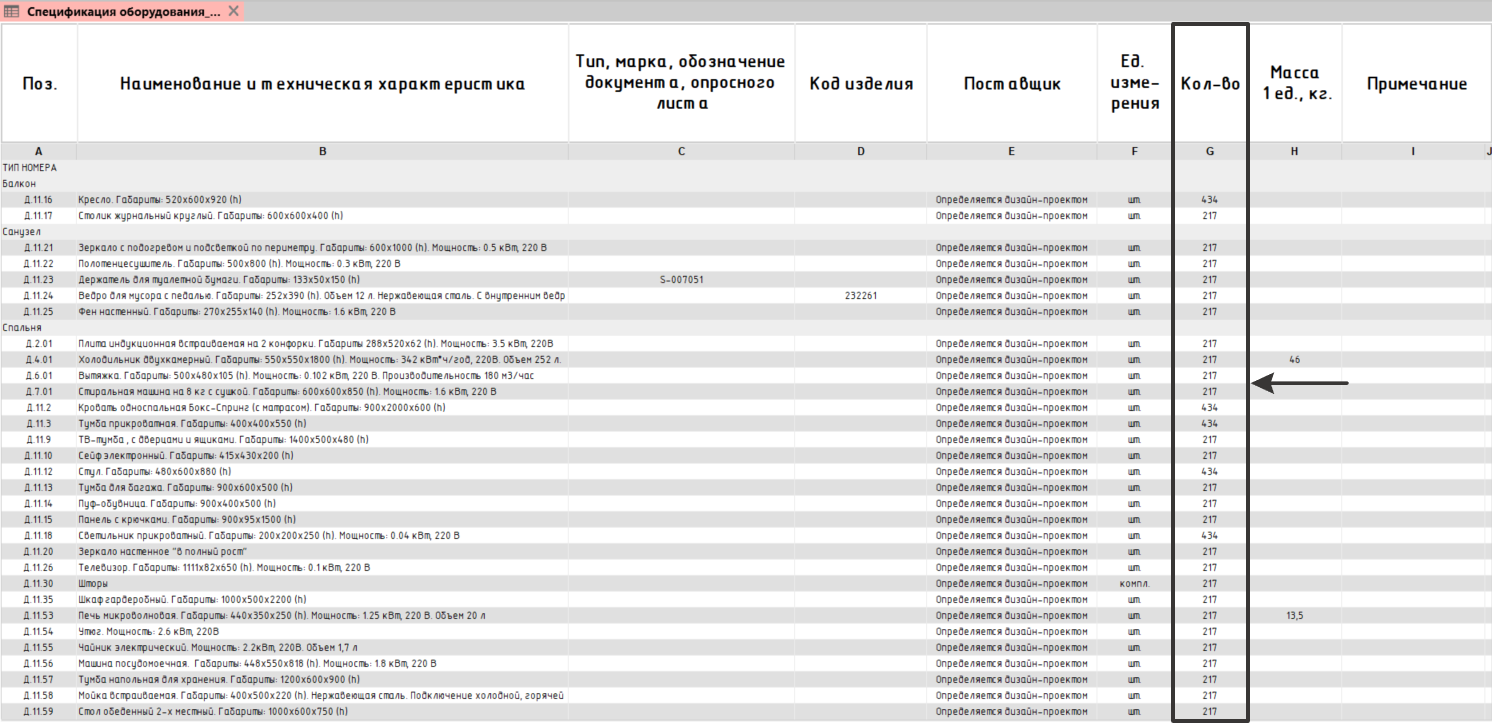Select the Спальня group row
1492x723 pixels.
[x=22, y=327]
